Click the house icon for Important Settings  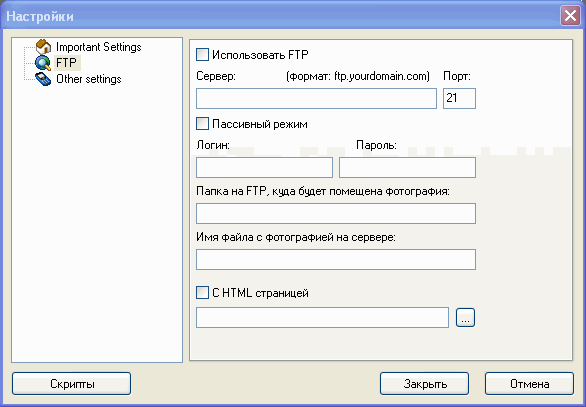coord(43,47)
